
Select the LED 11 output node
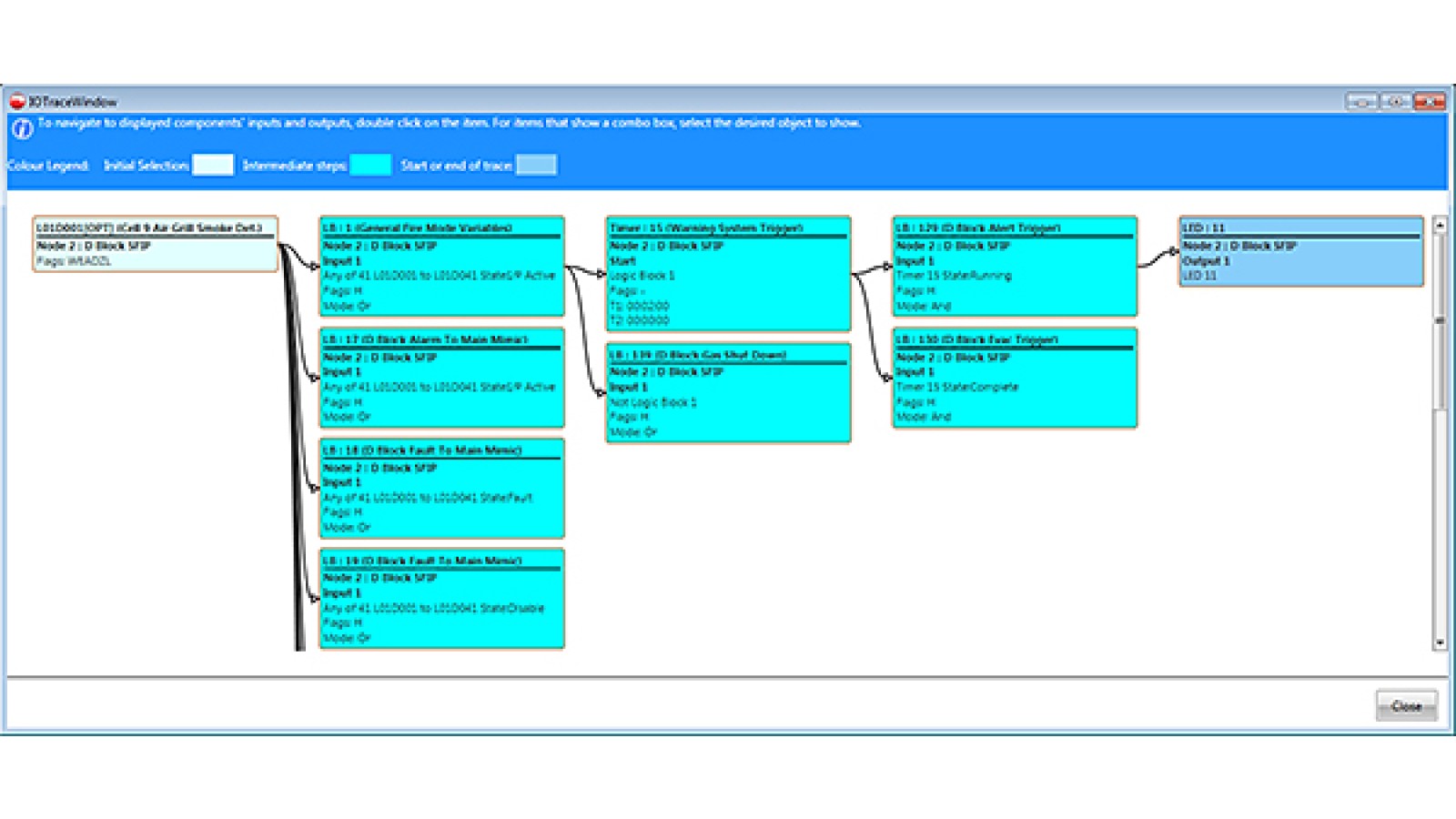[x=1301, y=251]
